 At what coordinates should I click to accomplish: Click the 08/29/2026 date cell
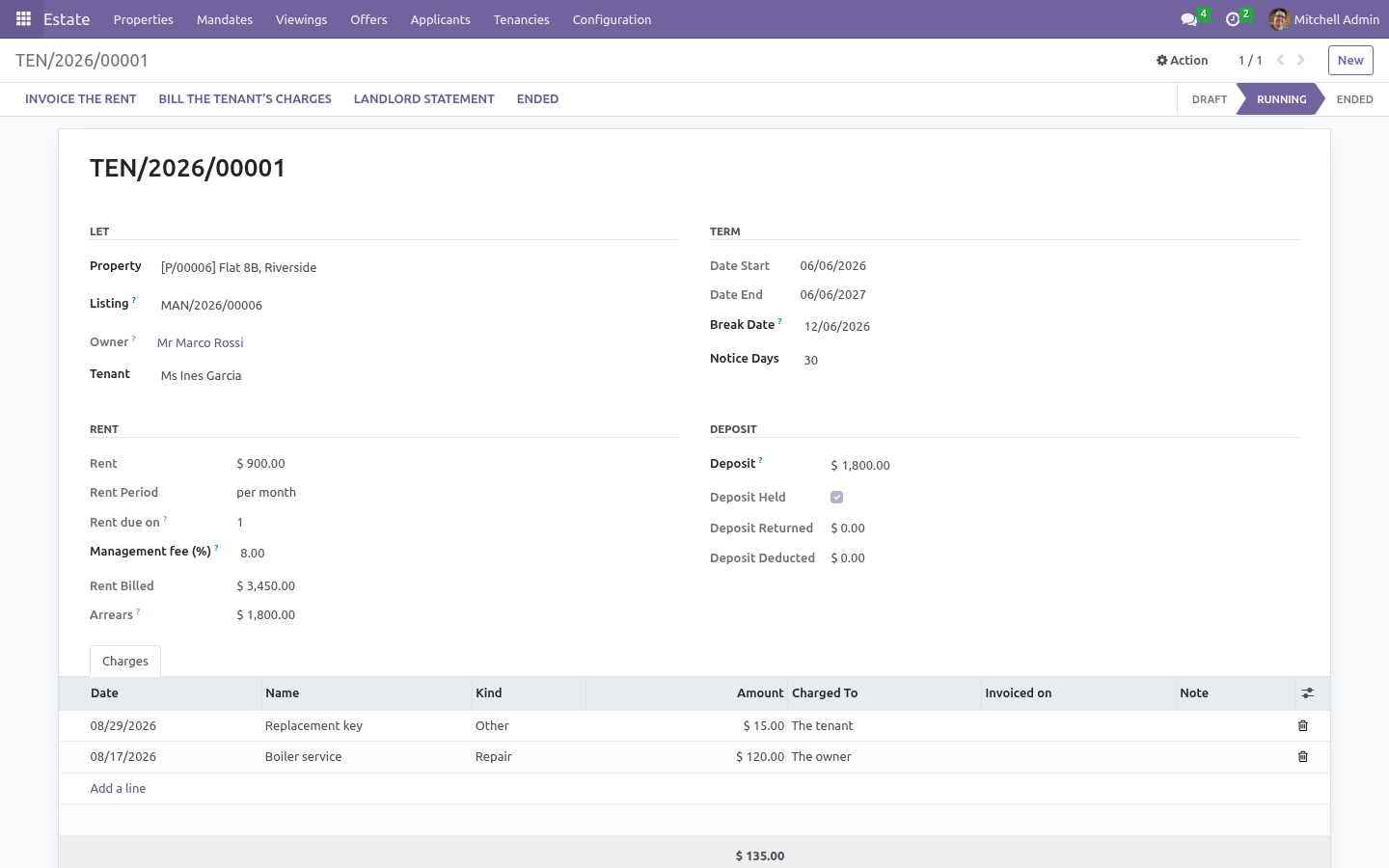[x=160, y=726]
